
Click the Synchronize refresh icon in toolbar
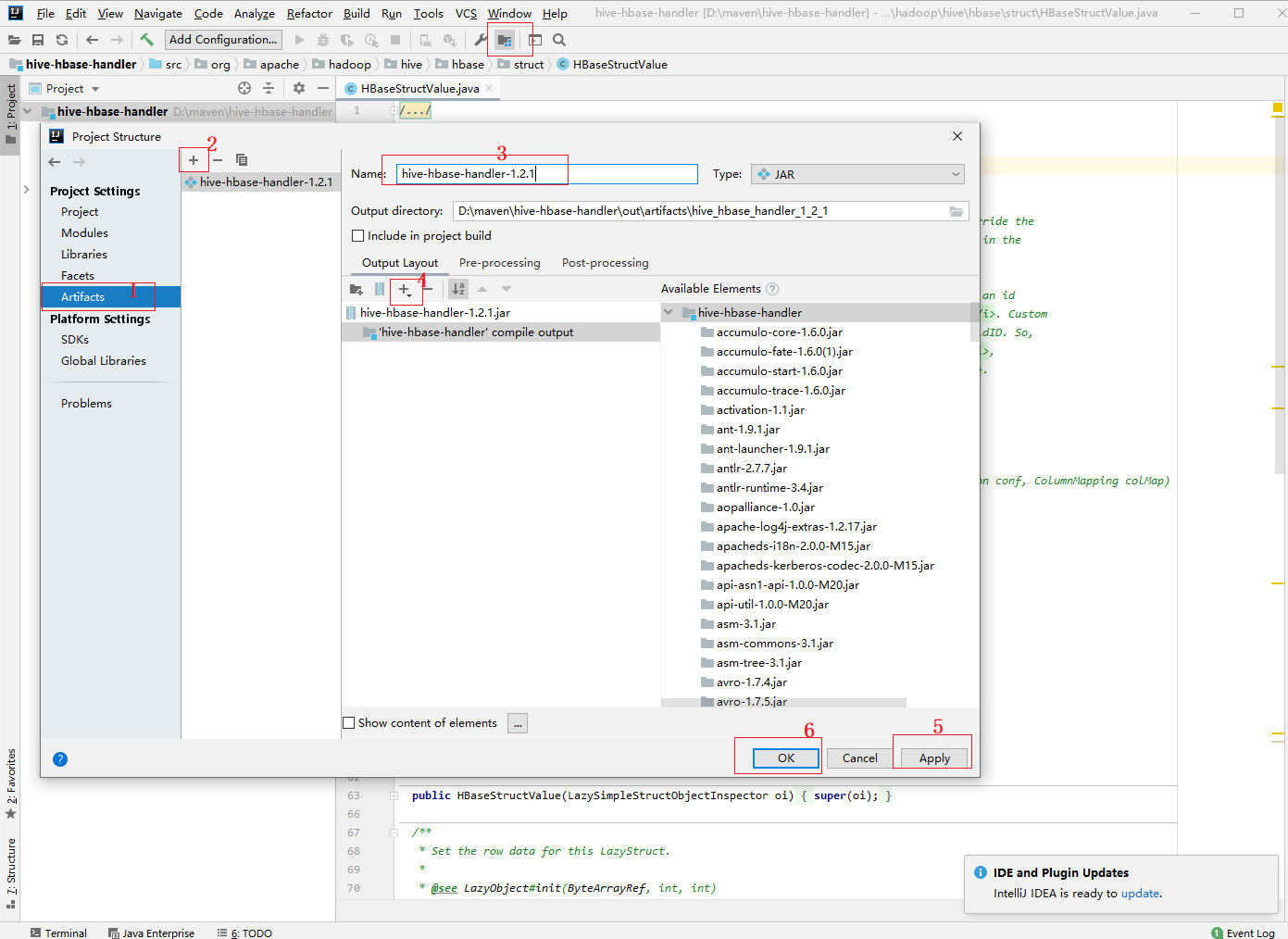(x=62, y=40)
